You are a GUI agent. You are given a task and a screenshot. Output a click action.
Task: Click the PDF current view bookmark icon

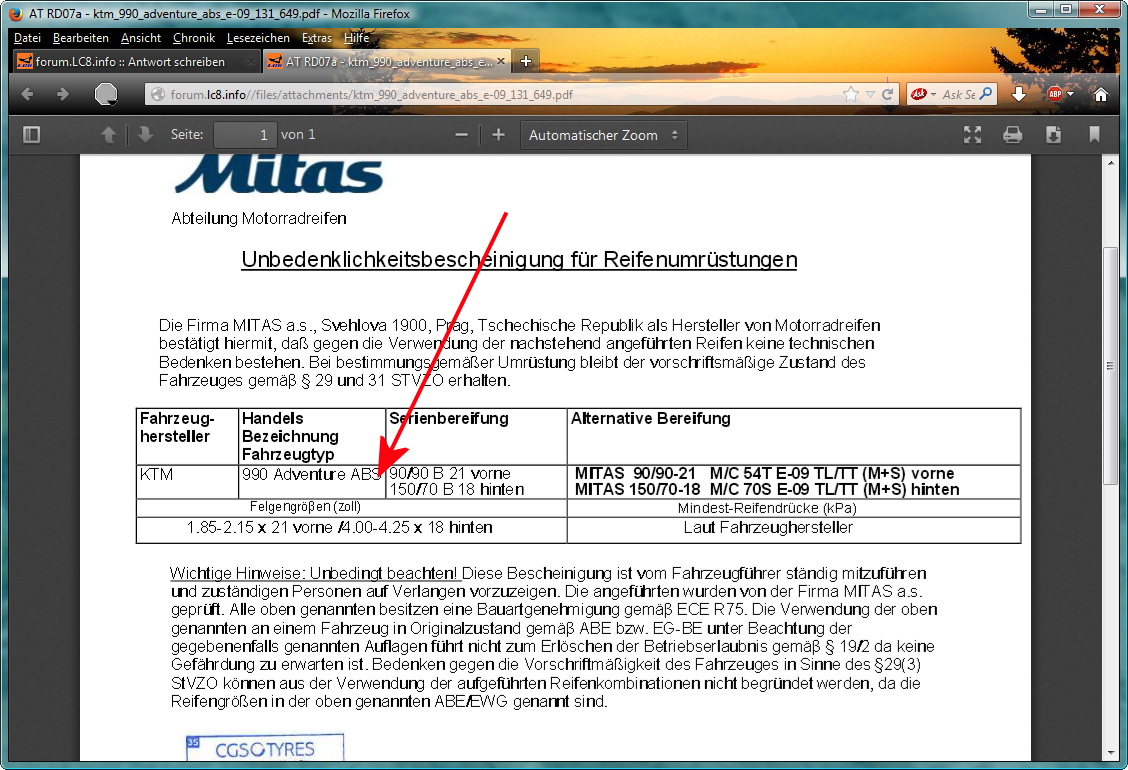[x=1094, y=135]
